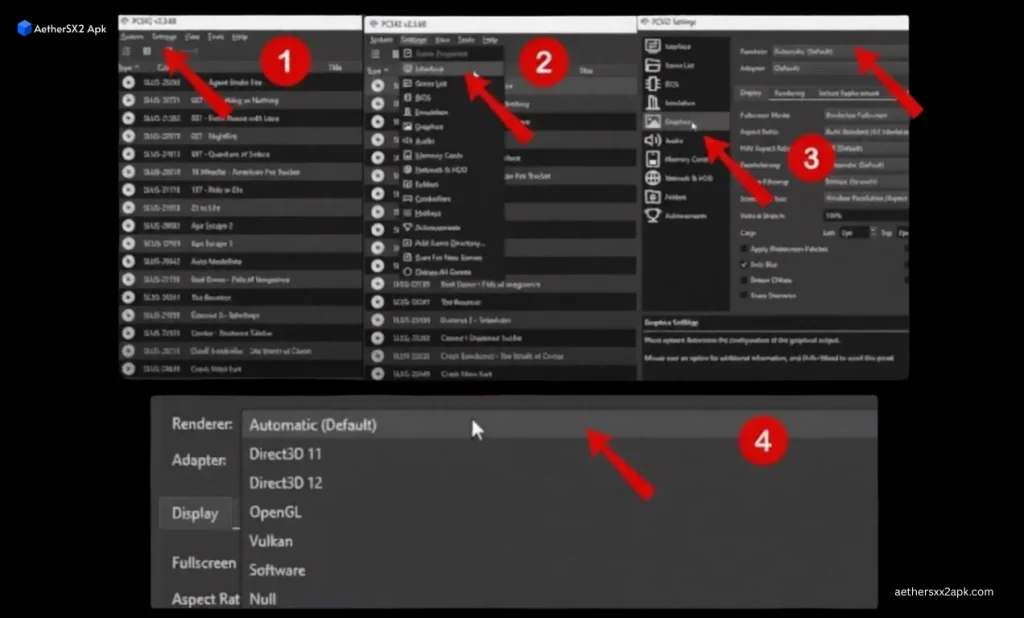Click Memory Cards icon in Settings sidebar
Image resolution: width=1024 pixels, height=618 pixels.
652,159
